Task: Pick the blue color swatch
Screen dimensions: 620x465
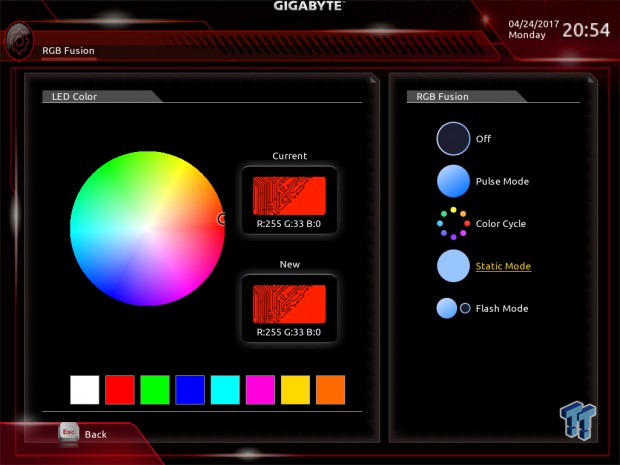Action: 190,390
